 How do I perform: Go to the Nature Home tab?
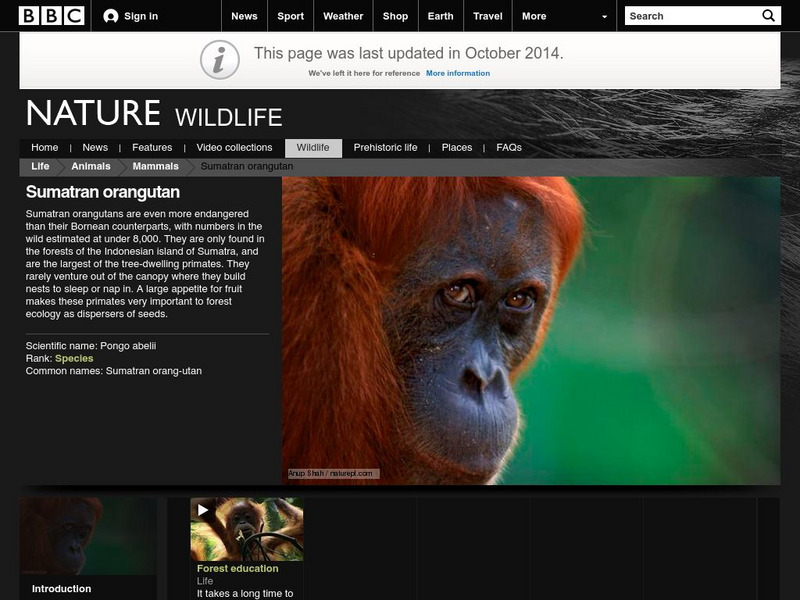point(44,147)
